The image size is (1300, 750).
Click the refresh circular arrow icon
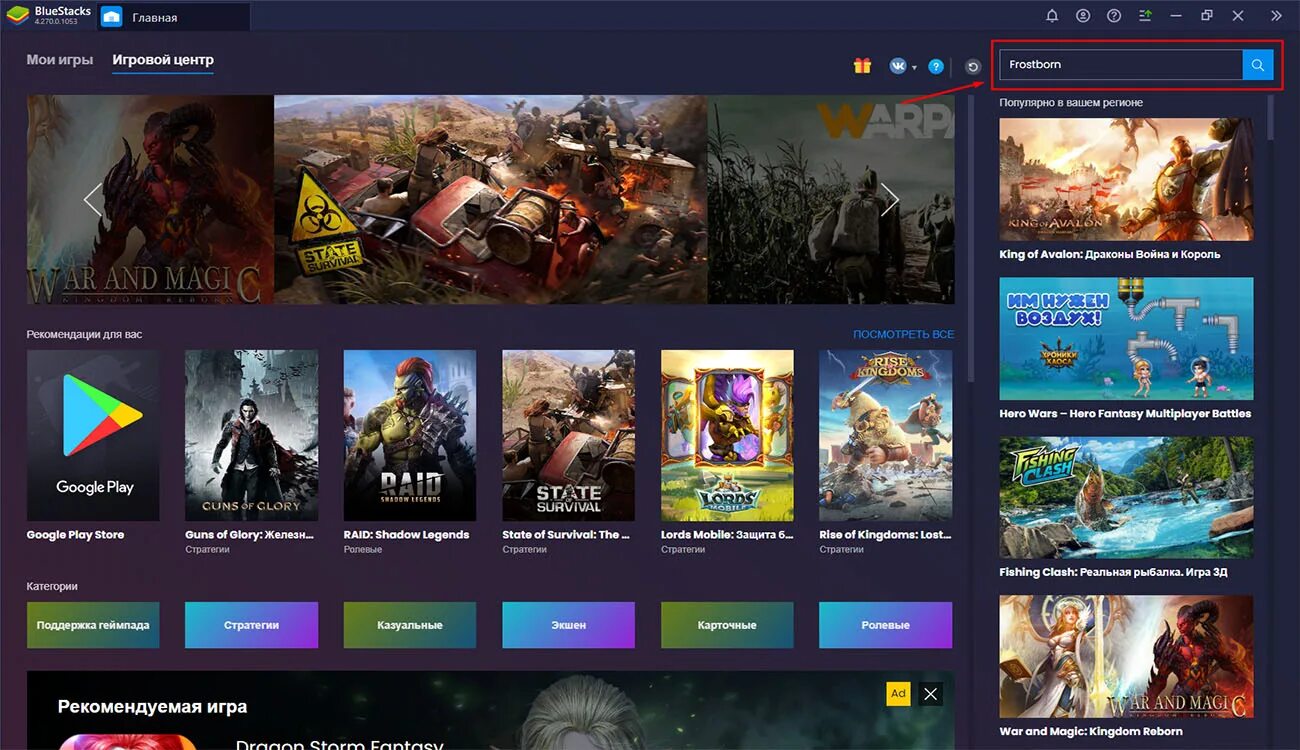973,67
